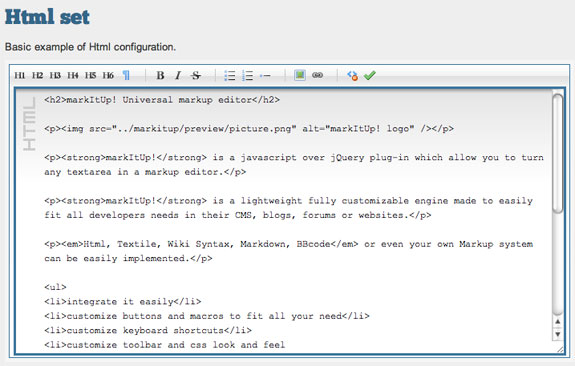Click the 'Html, Textile, Wiki Syntax' line
The width and height of the screenshot is (575, 366).
289,244
